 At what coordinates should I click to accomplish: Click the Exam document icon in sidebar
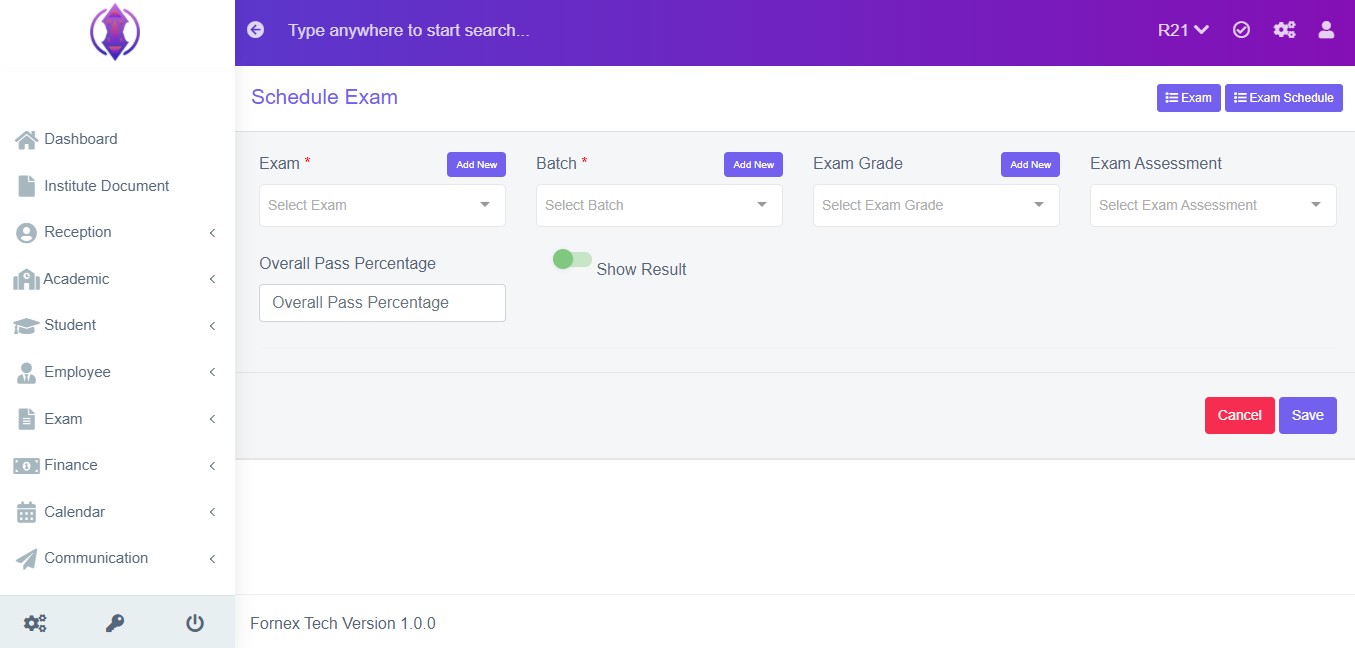27,419
